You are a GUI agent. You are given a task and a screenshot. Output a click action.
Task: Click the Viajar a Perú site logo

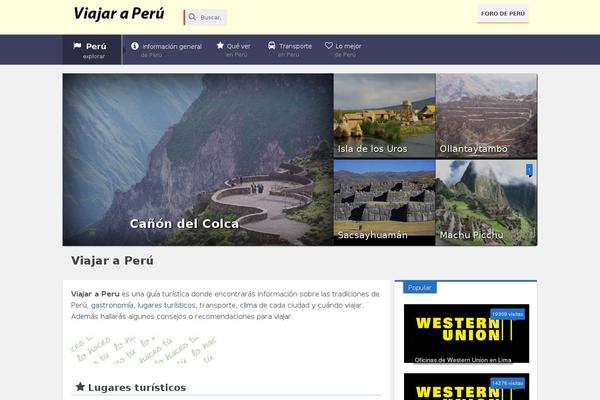tap(119, 14)
